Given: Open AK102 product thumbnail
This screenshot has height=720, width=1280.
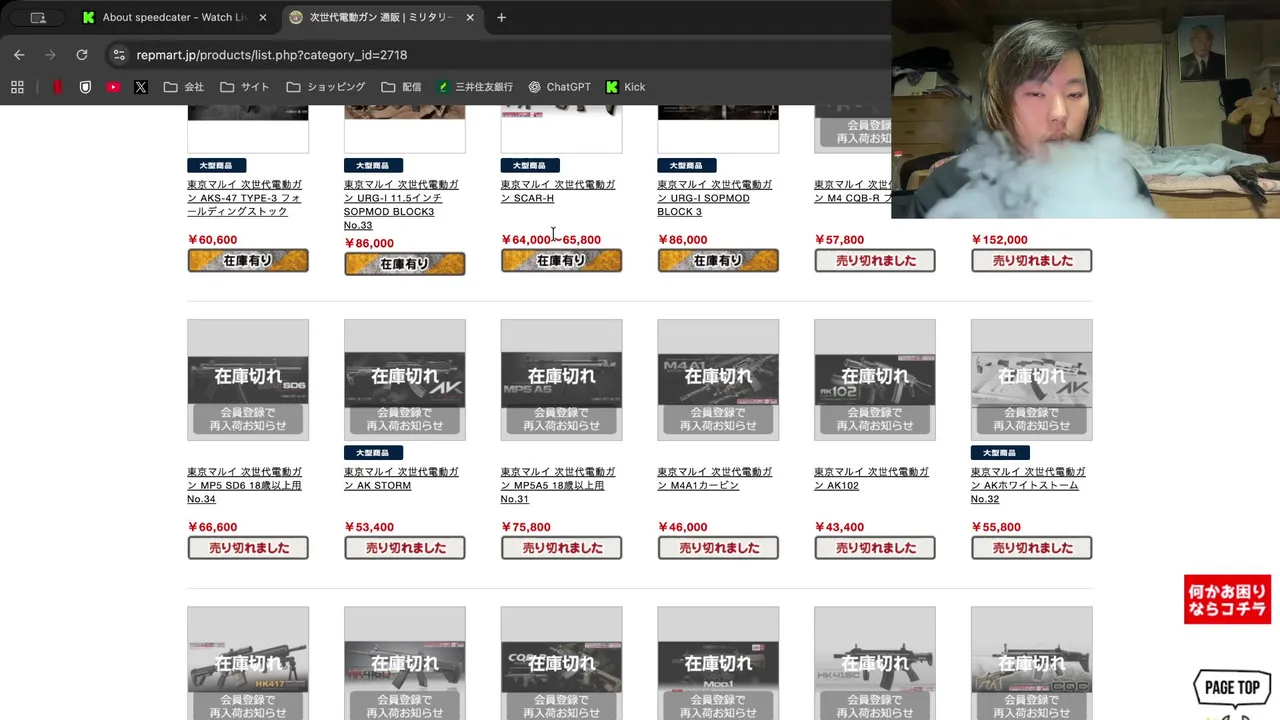Looking at the screenshot, I should pyautogui.click(x=875, y=380).
